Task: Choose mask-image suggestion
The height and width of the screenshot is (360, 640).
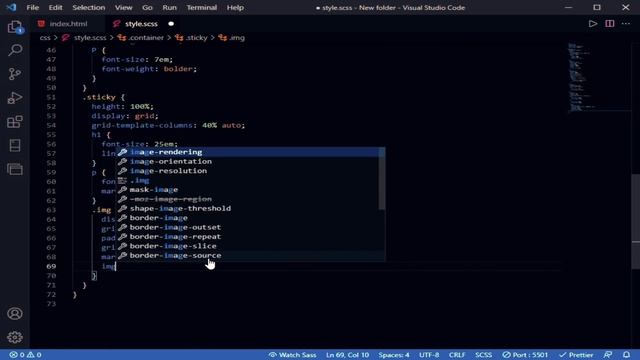Action: (x=250, y=189)
